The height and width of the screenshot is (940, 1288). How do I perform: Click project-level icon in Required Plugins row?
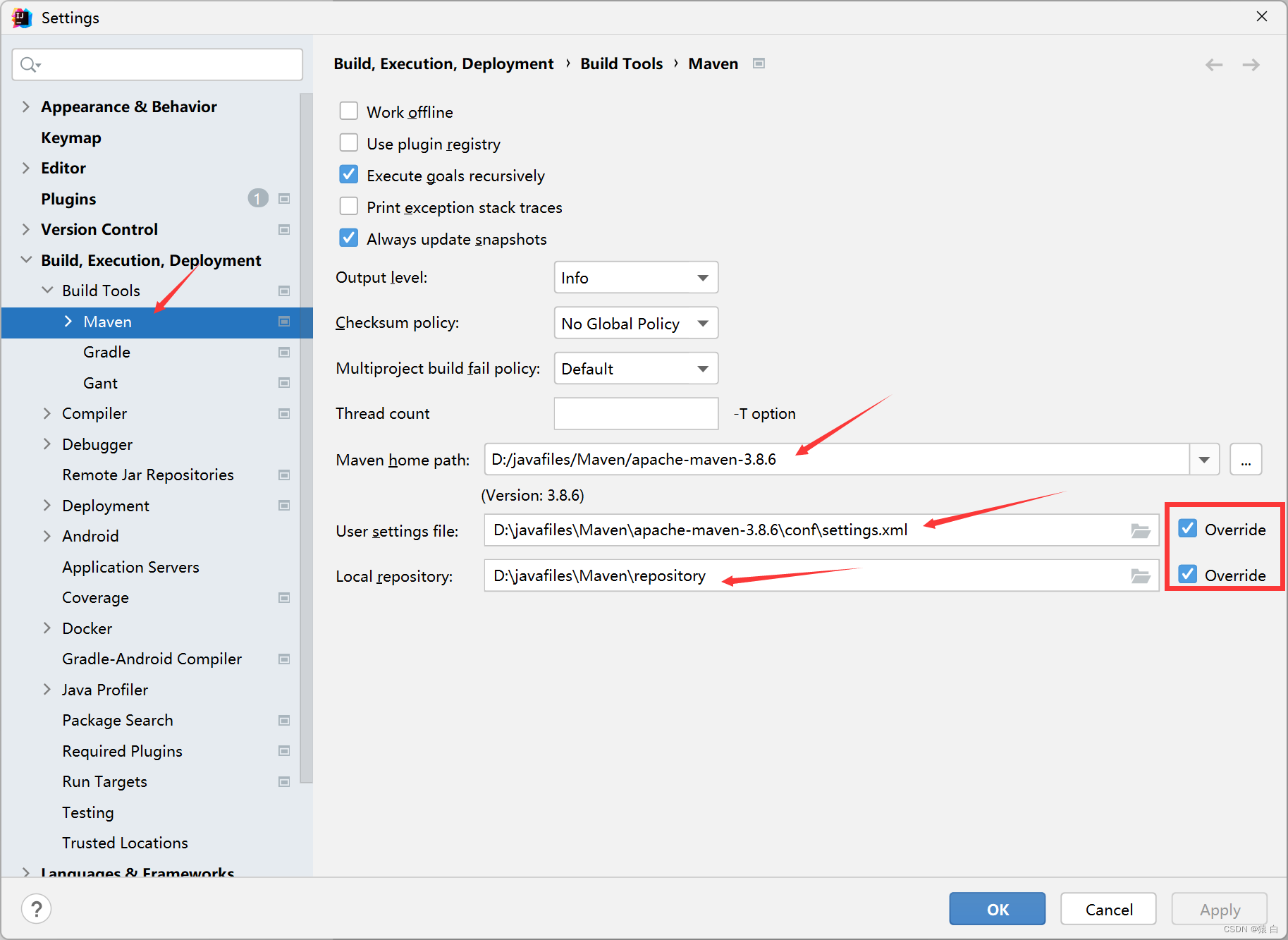coord(284,751)
